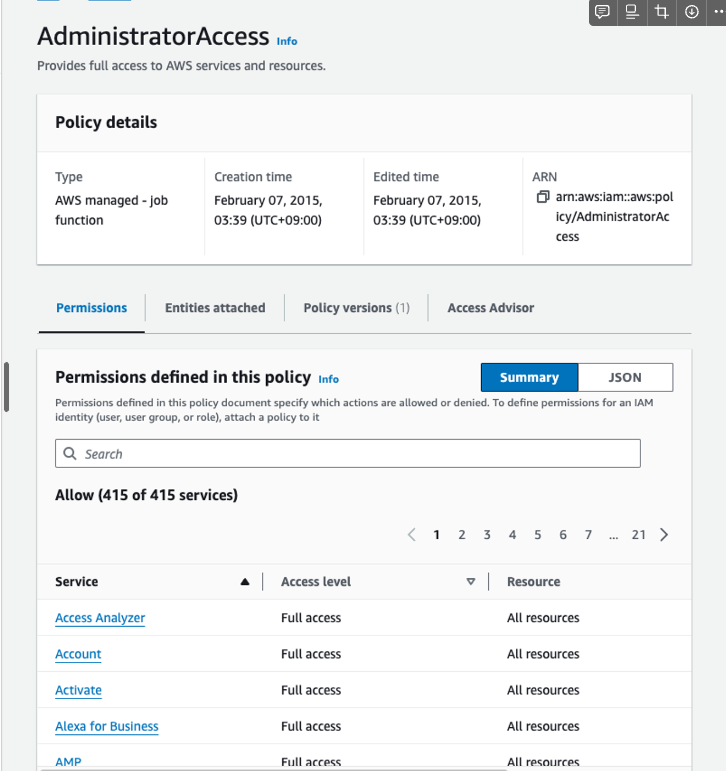The height and width of the screenshot is (771, 726).
Task: Jump to page 21 of services
Action: pyautogui.click(x=638, y=534)
